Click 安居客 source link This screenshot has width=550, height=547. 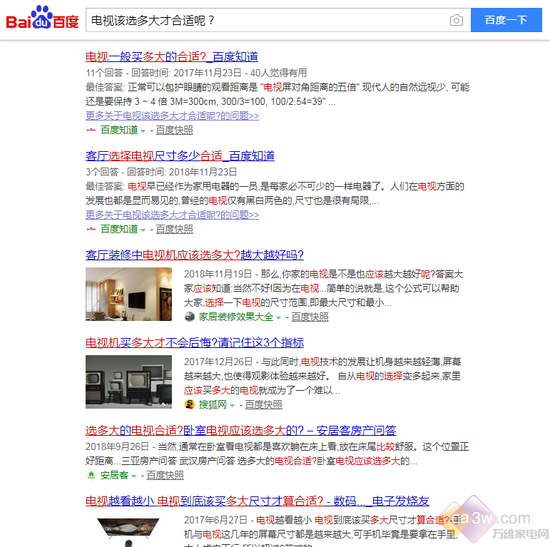(x=114, y=475)
